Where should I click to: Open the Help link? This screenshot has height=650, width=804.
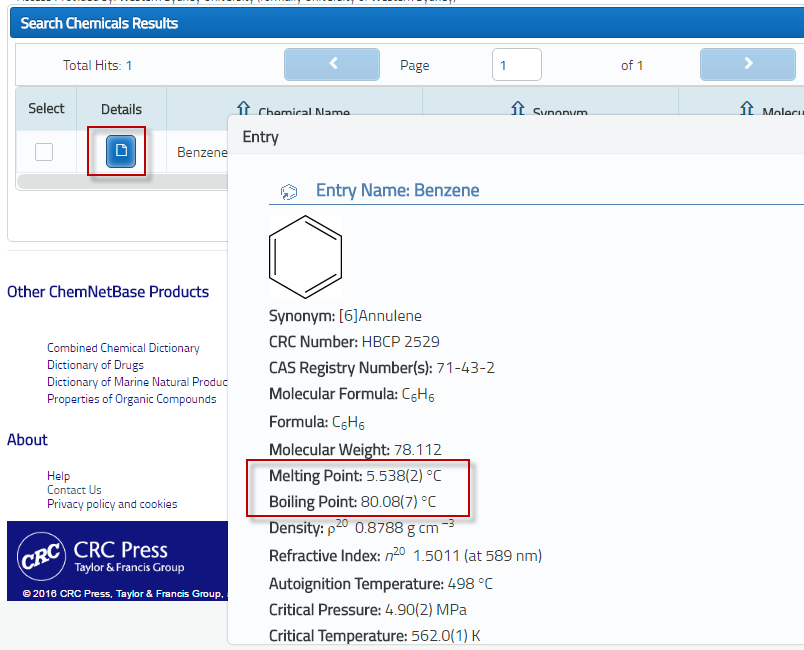58,476
